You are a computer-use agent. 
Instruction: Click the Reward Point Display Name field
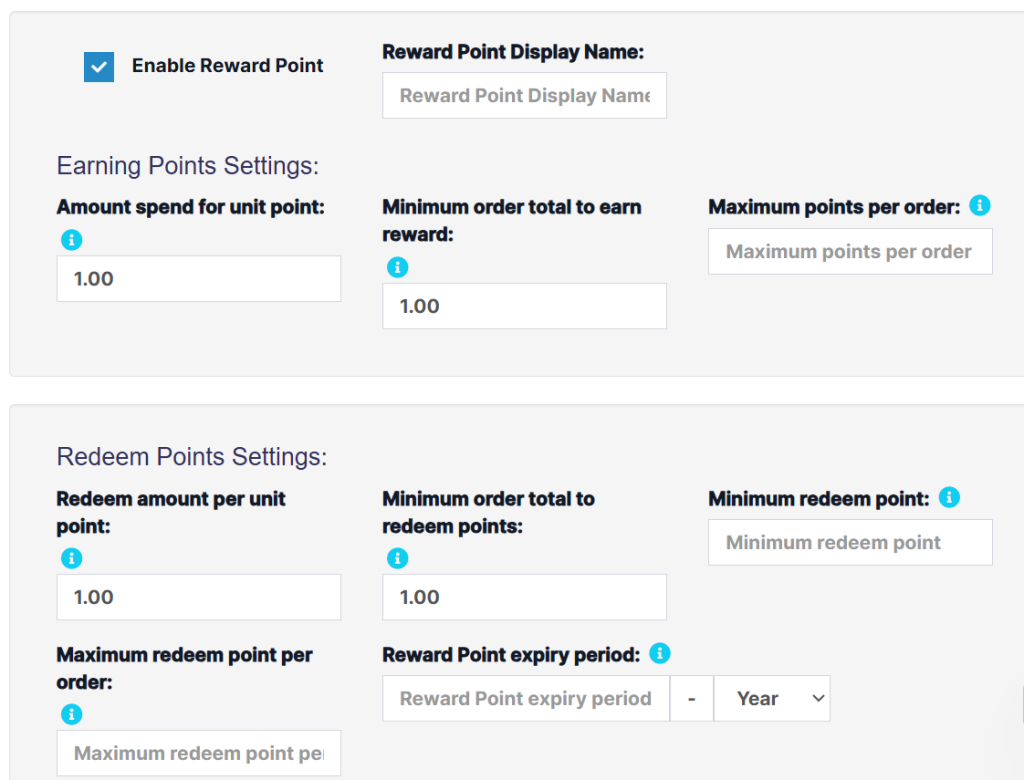point(524,96)
